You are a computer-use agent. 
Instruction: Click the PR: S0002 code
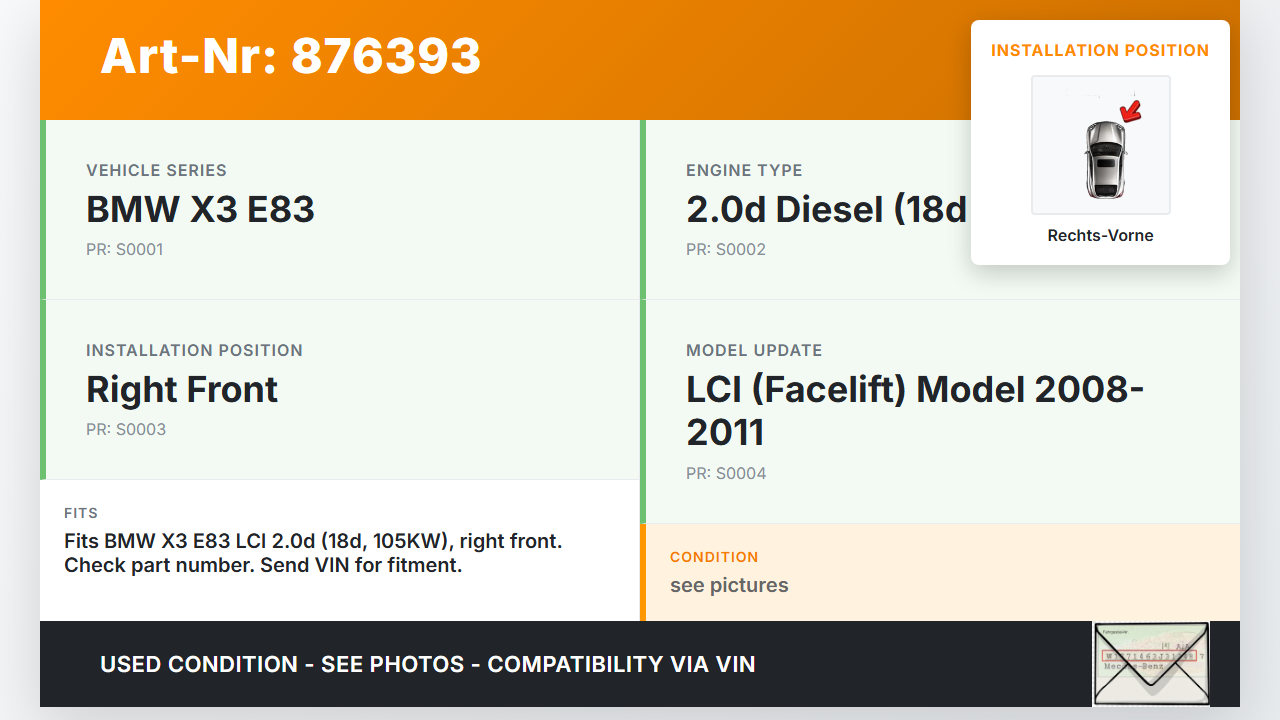tap(725, 250)
